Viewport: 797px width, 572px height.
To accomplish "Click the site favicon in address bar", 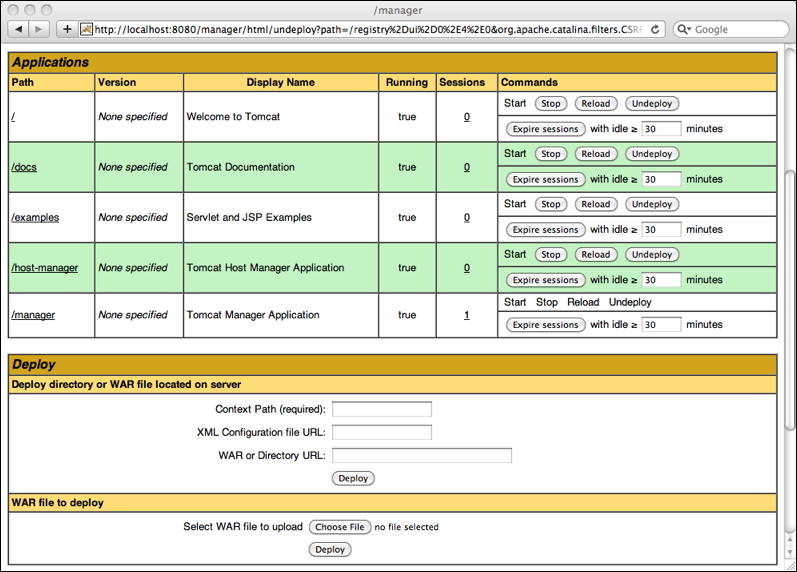I will coord(86,29).
